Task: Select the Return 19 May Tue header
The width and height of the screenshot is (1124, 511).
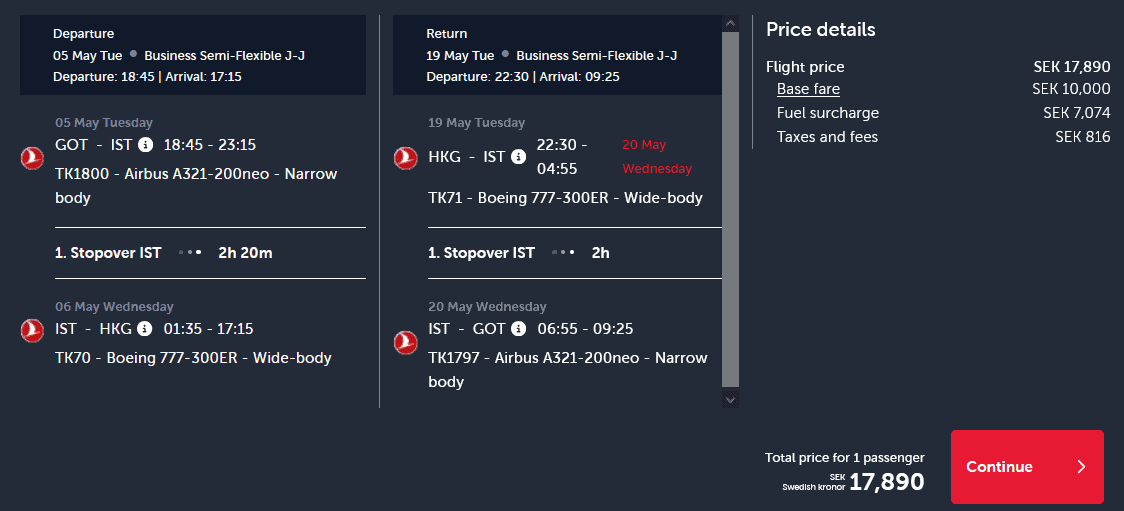Action: (x=557, y=55)
